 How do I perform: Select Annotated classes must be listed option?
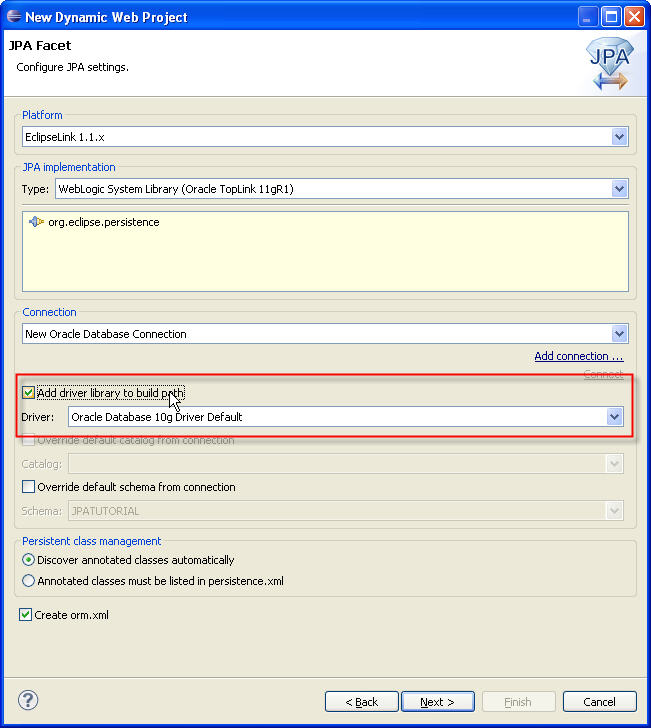click(29, 581)
